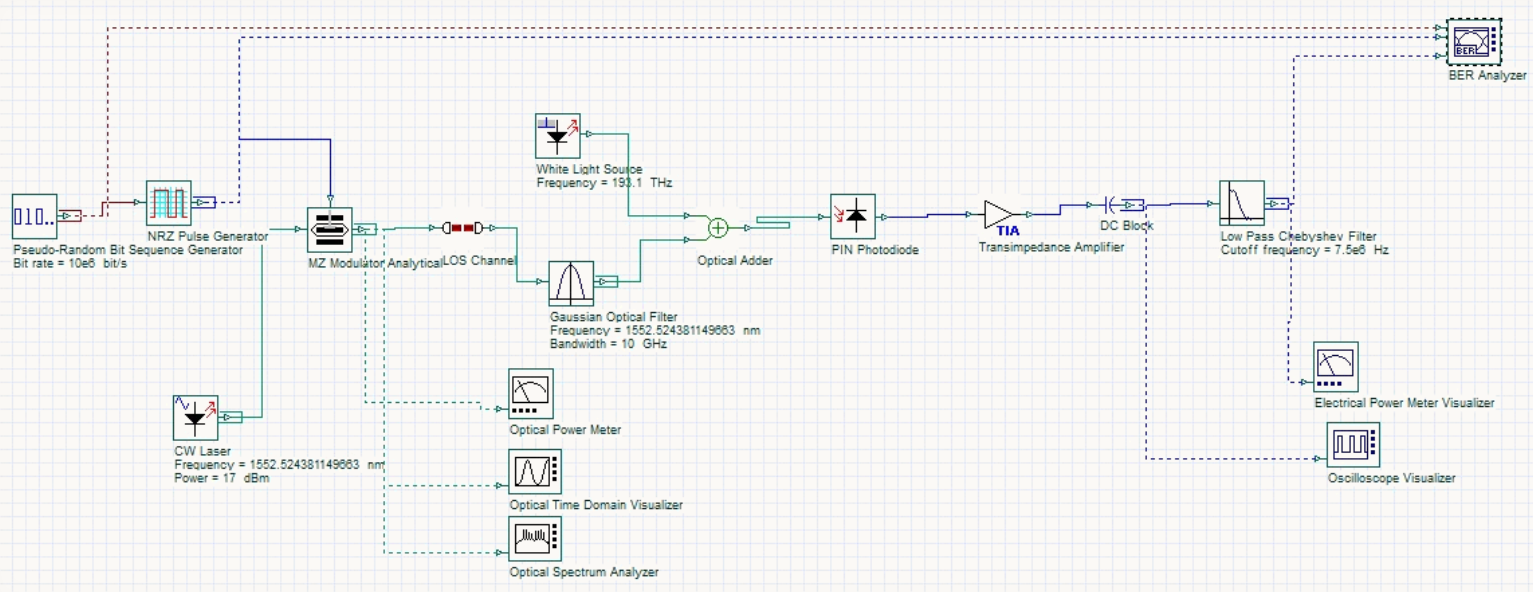Click the CW Laser frequency nm label

[x=279, y=465]
